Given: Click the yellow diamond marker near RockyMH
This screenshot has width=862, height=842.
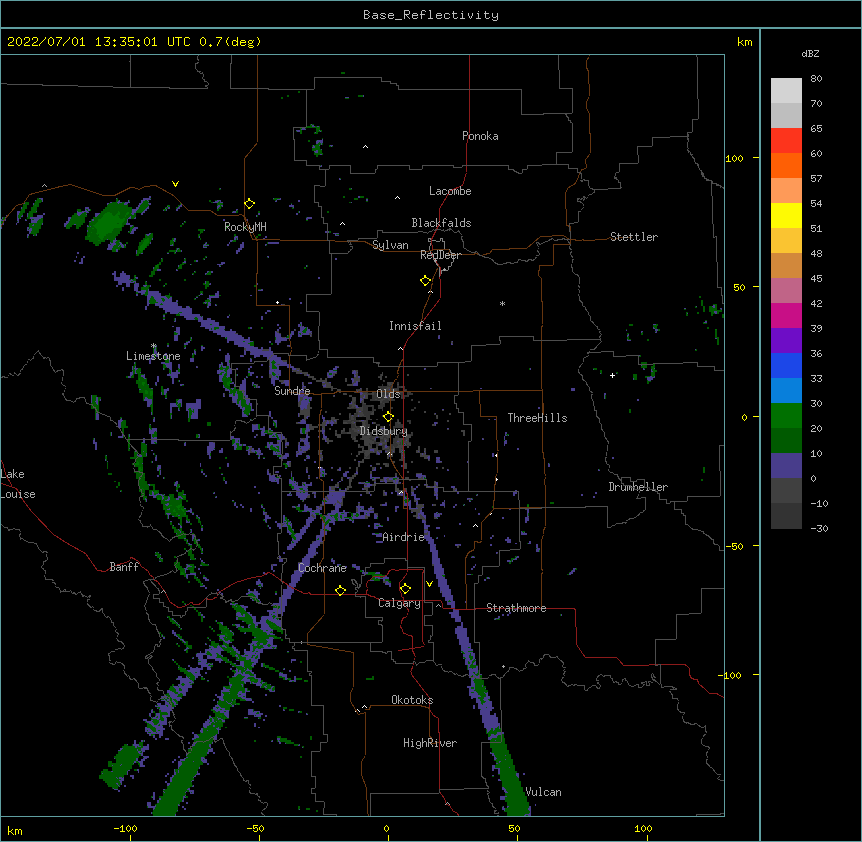Looking at the screenshot, I should (x=250, y=204).
